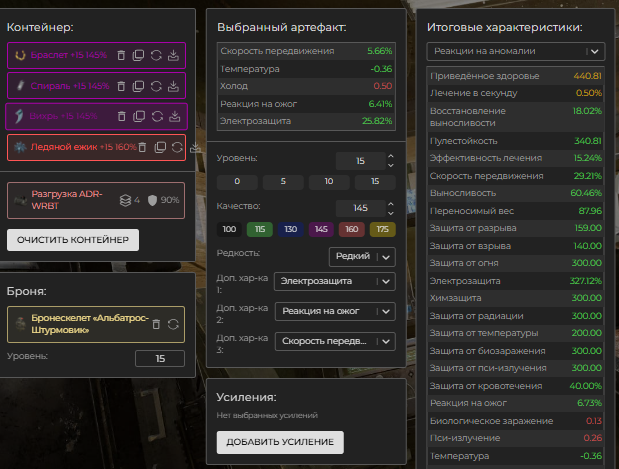Viewport: 619px width, 469px height.
Task: Delete the Вихрь artifact via trash icon
Action: coord(121,117)
